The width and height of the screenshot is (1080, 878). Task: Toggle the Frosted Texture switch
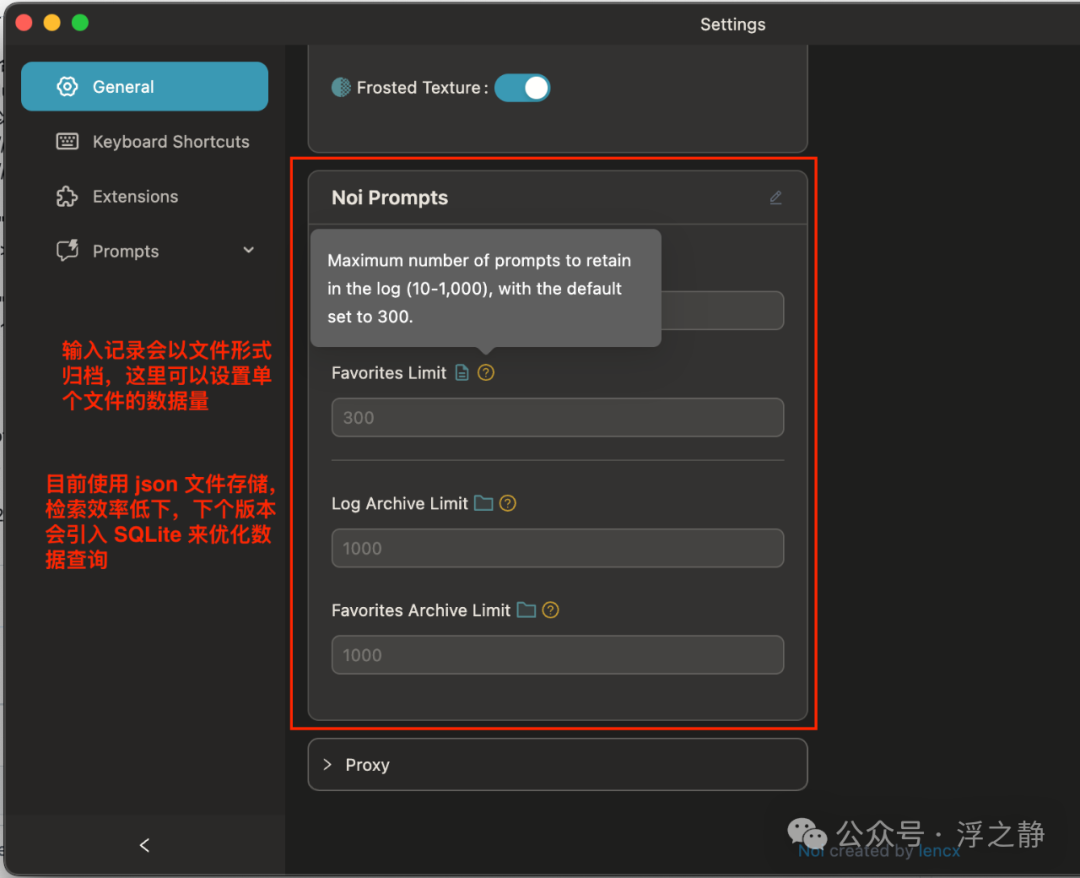point(522,88)
